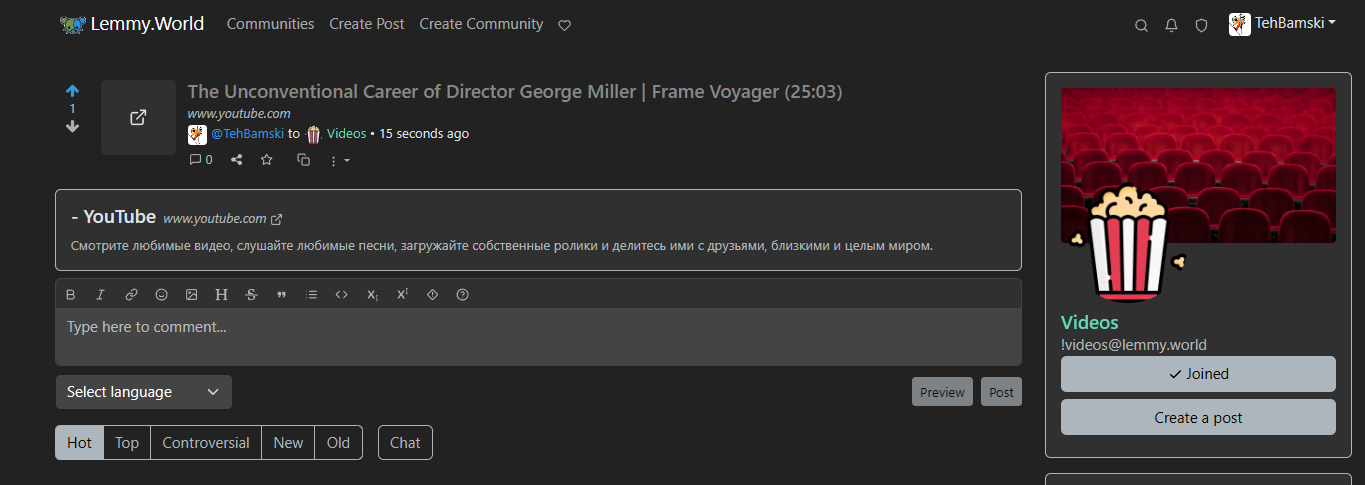Open the search icon in the navbar
This screenshot has height=485, width=1365.
click(1141, 25)
